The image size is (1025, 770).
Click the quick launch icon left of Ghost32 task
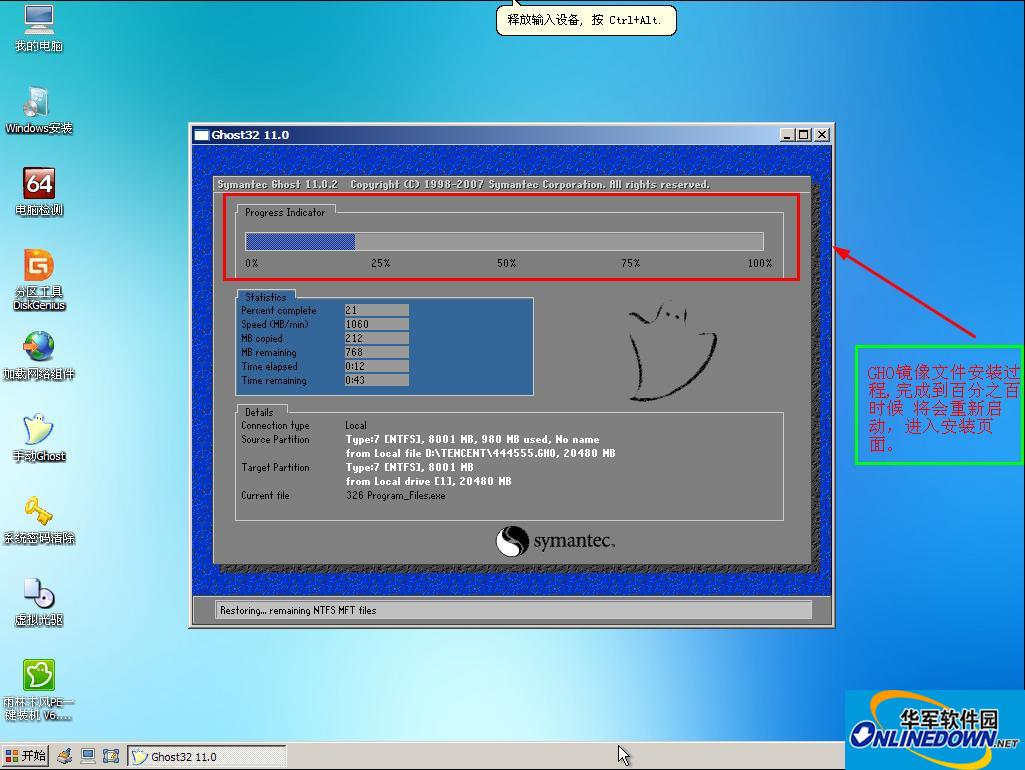click(x=111, y=756)
